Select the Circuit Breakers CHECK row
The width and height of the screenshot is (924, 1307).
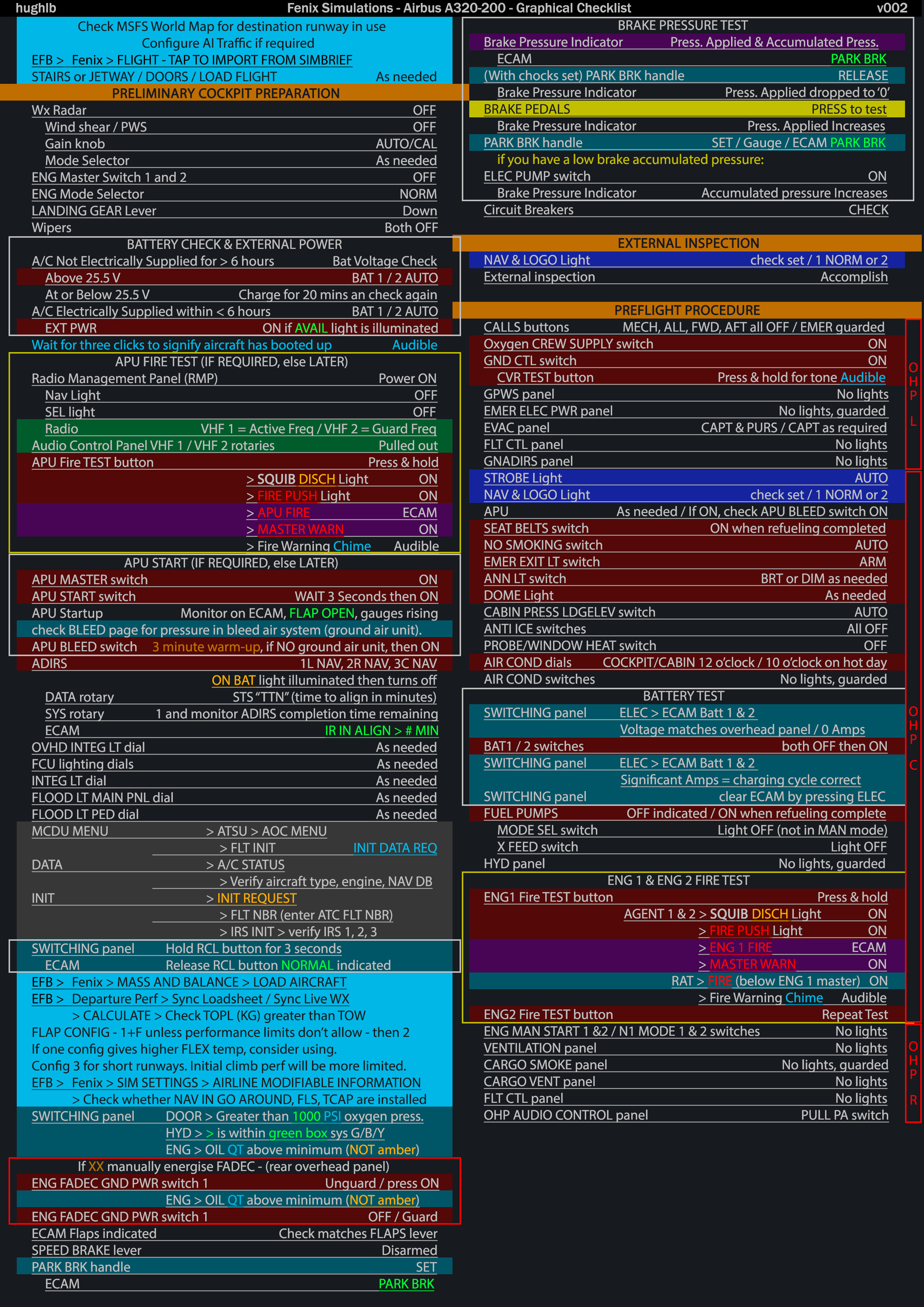(x=686, y=209)
